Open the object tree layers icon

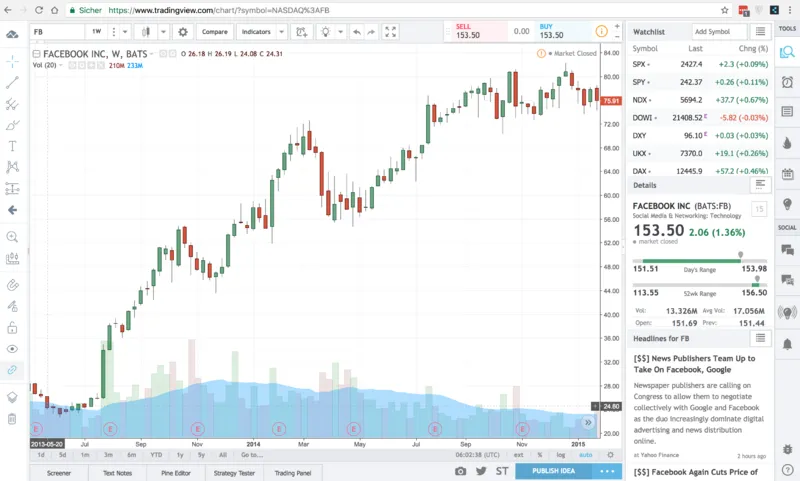pos(12,397)
